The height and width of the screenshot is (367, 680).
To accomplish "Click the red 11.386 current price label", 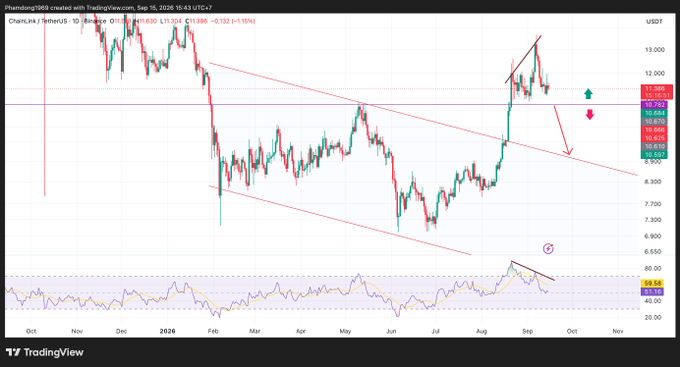I will tap(657, 88).
